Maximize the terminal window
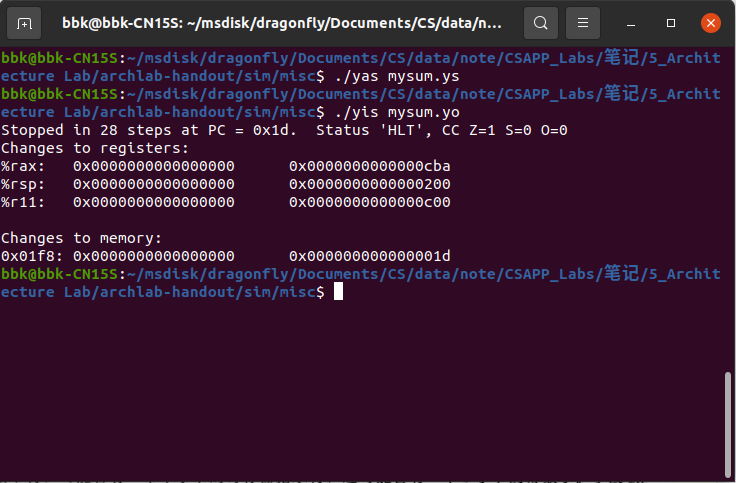The height and width of the screenshot is (483, 736). click(671, 22)
